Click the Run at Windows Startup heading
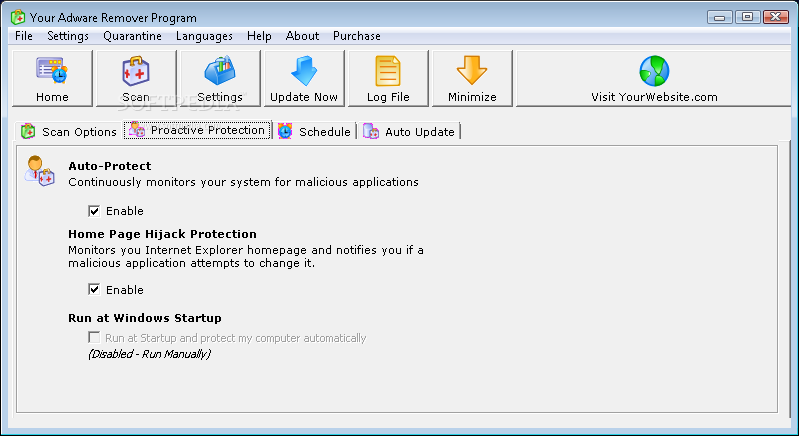The height and width of the screenshot is (436, 799). [x=145, y=318]
